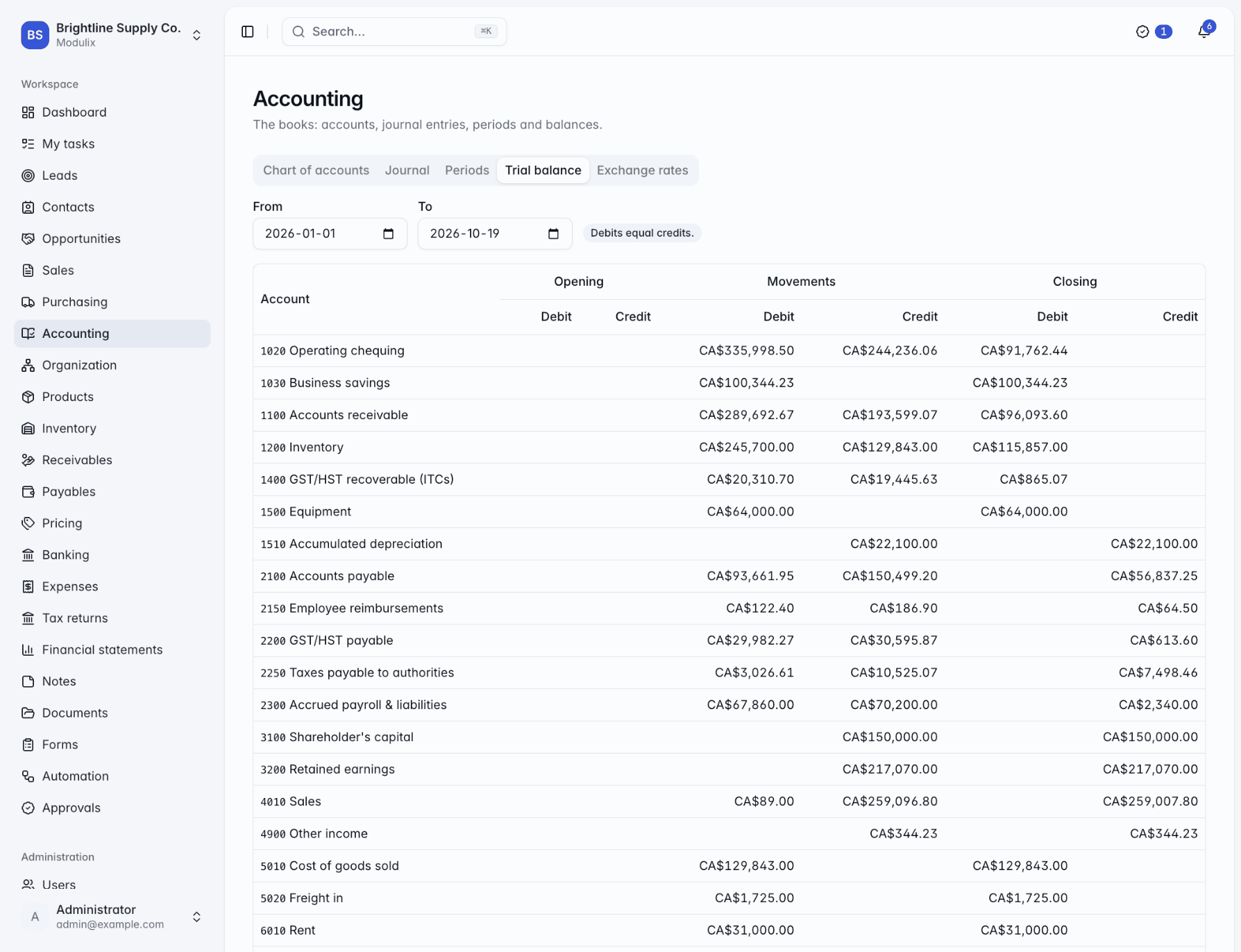1241x952 pixels.
Task: Click the Leads target icon
Action: click(x=28, y=176)
